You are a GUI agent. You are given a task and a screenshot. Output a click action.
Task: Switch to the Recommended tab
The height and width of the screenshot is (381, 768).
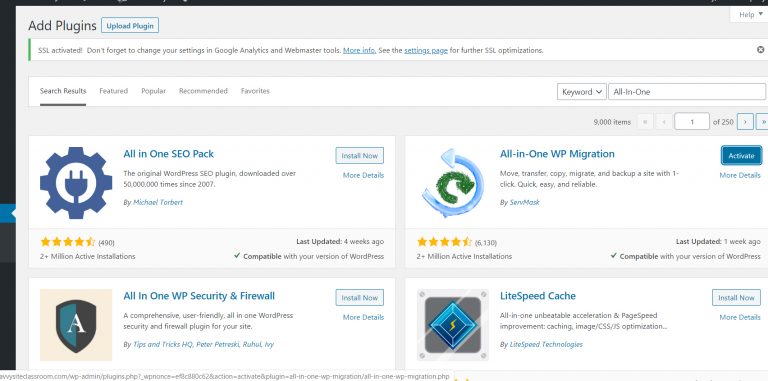(x=203, y=91)
